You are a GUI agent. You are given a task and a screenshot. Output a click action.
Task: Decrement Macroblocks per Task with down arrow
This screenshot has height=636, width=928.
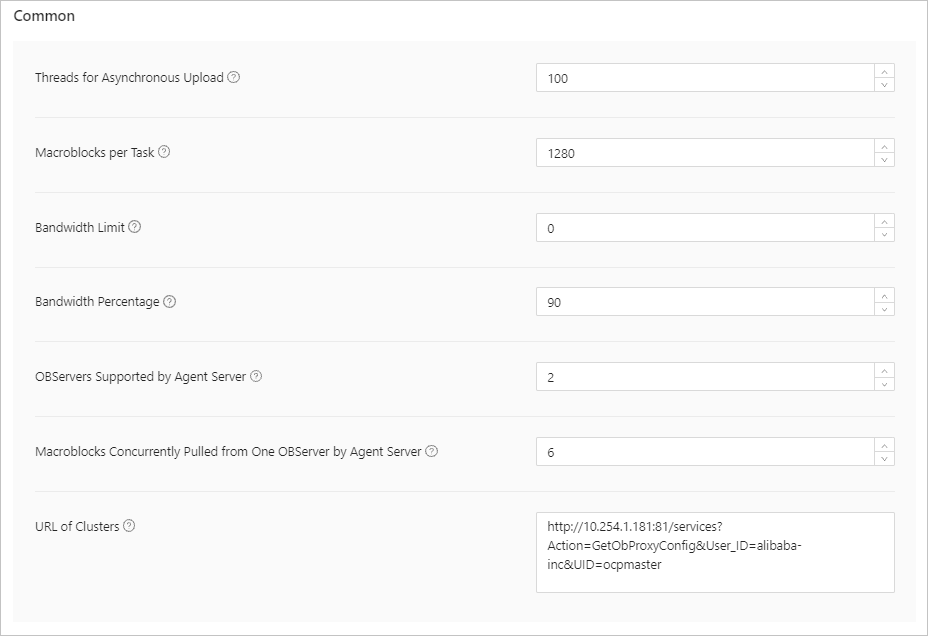coord(884,160)
